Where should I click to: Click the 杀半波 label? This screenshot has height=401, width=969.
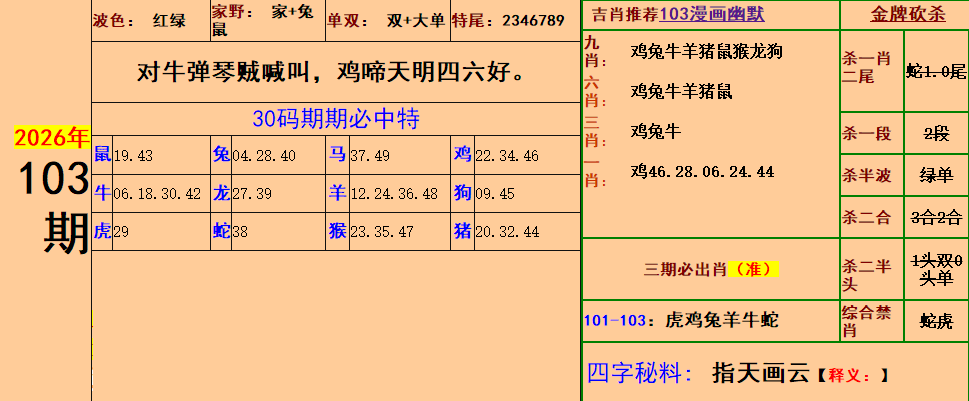point(866,175)
